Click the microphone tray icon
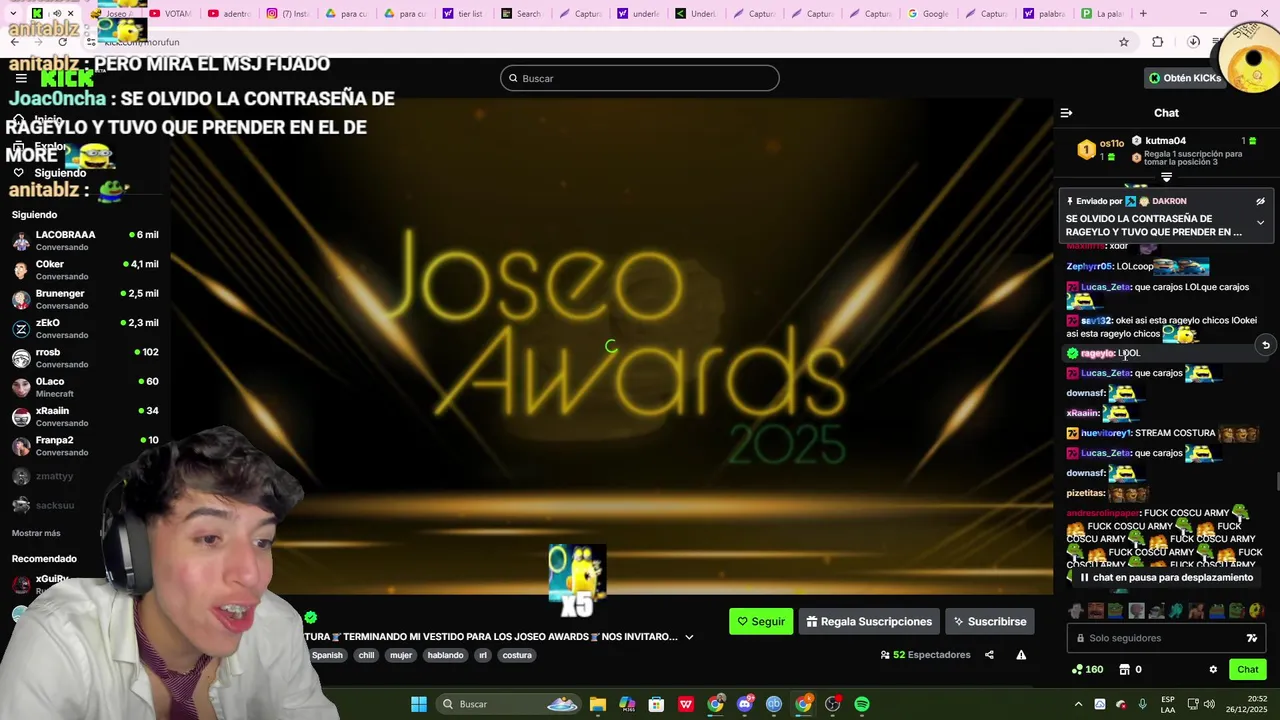Image resolution: width=1280 pixels, height=720 pixels. coord(1142,704)
